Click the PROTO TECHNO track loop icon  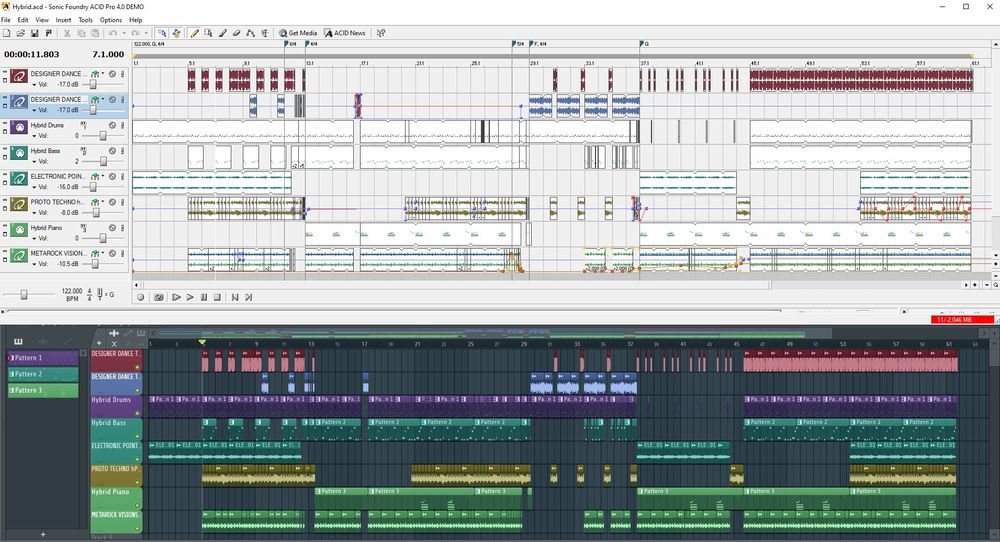point(19,205)
